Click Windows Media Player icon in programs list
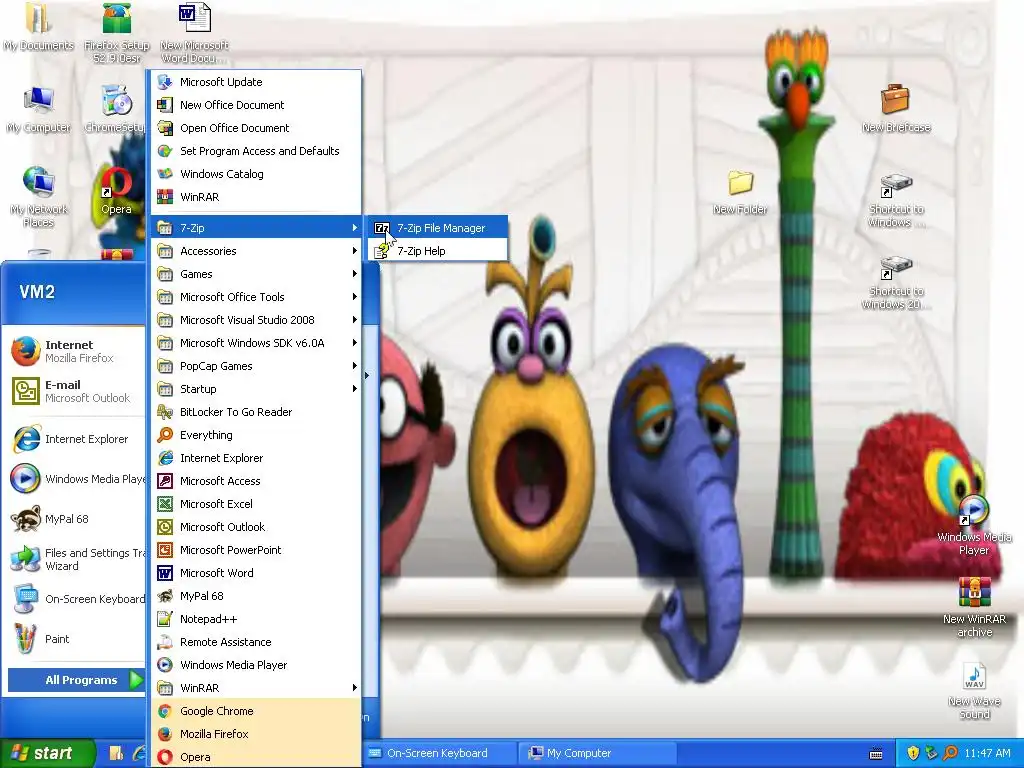Image resolution: width=1024 pixels, height=768 pixels. point(165,665)
